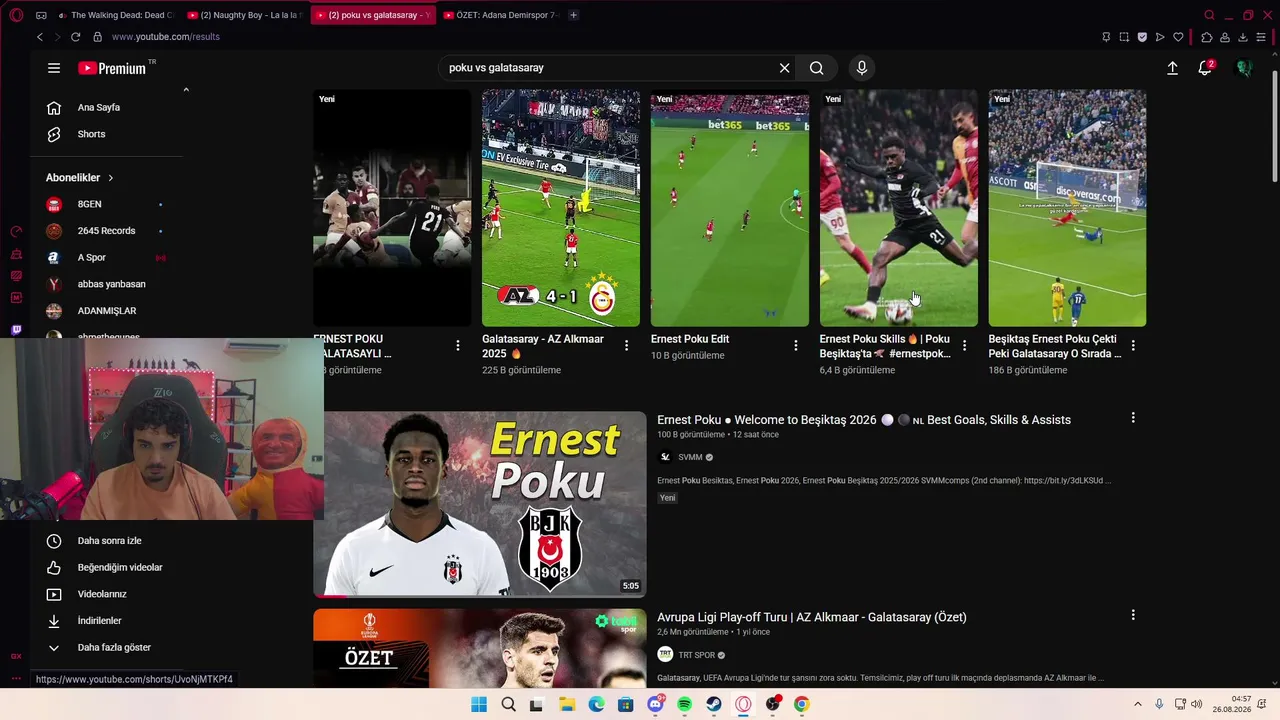Reload the page in the browser
The width and height of the screenshot is (1280, 720).
pos(75,37)
